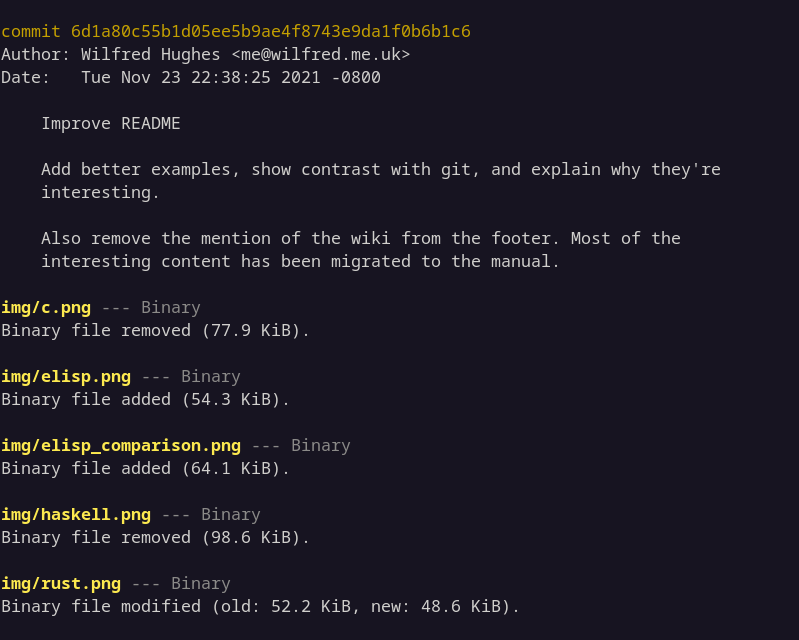This screenshot has width=799, height=640.
Task: Click the 'Also remove the mention' line
Action: tap(360, 238)
